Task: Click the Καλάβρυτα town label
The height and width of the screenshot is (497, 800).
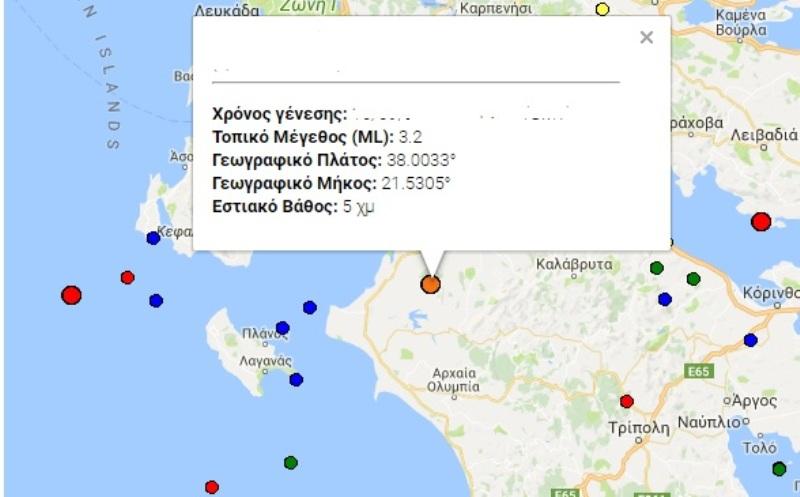Action: pos(575,265)
